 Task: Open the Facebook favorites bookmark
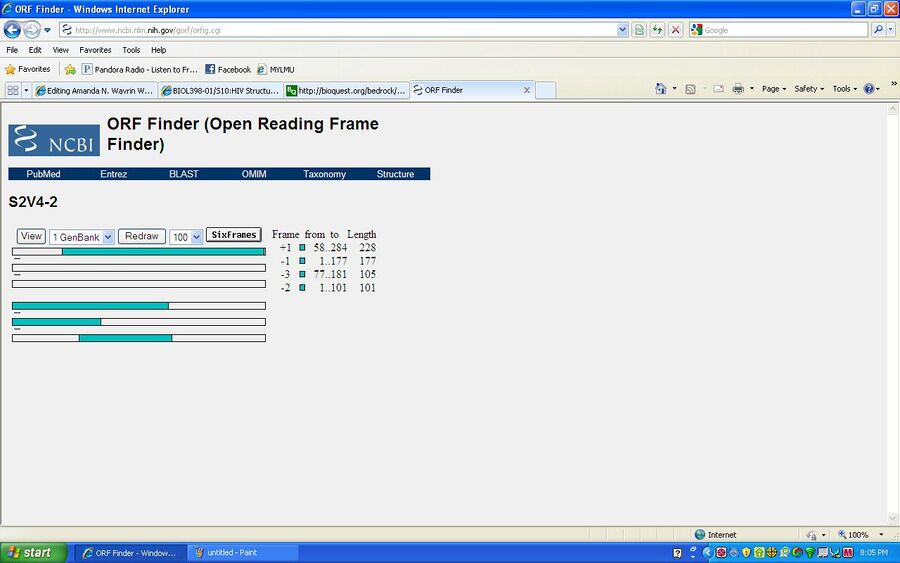[x=228, y=69]
